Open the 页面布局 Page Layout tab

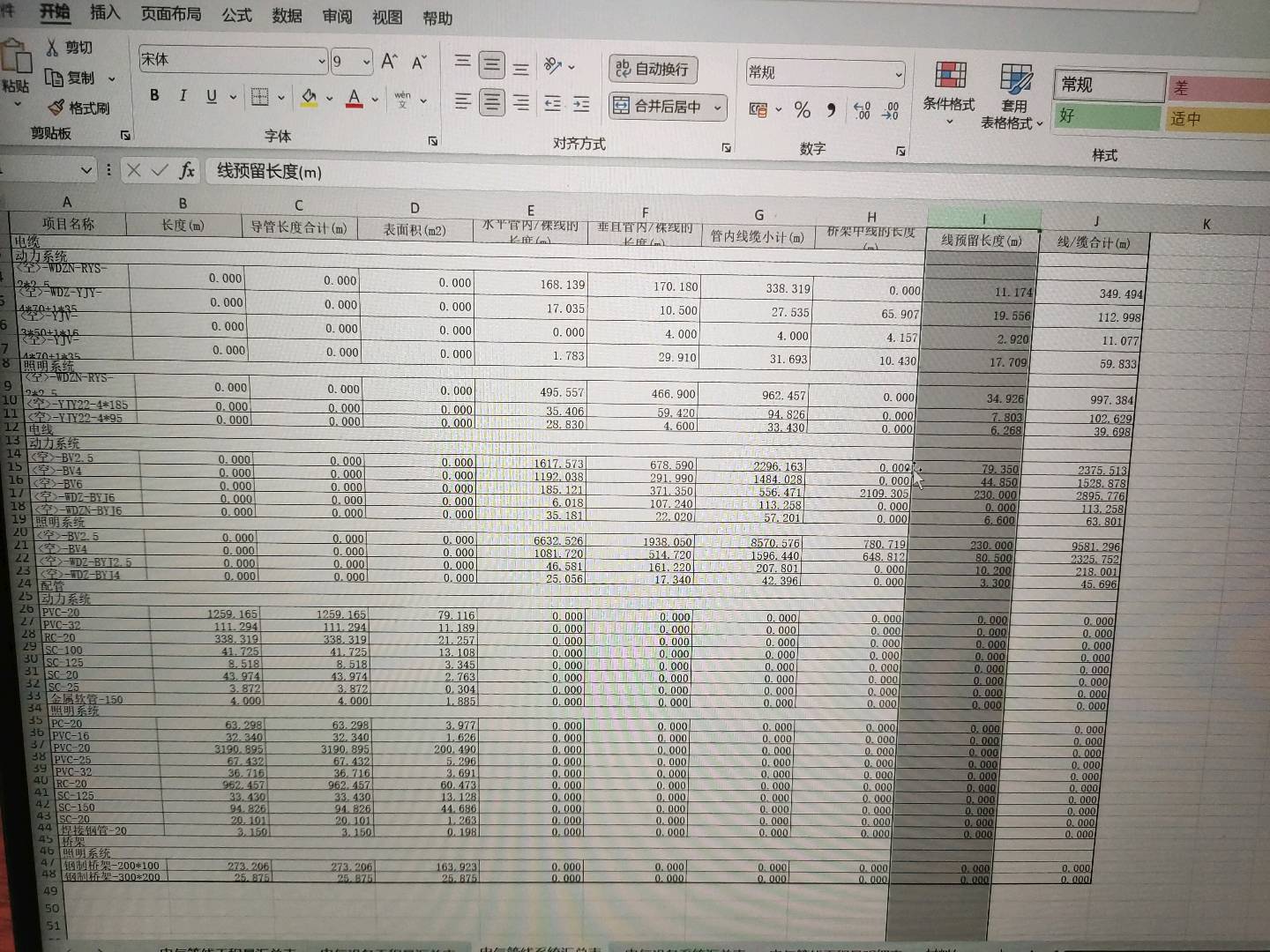(x=171, y=14)
